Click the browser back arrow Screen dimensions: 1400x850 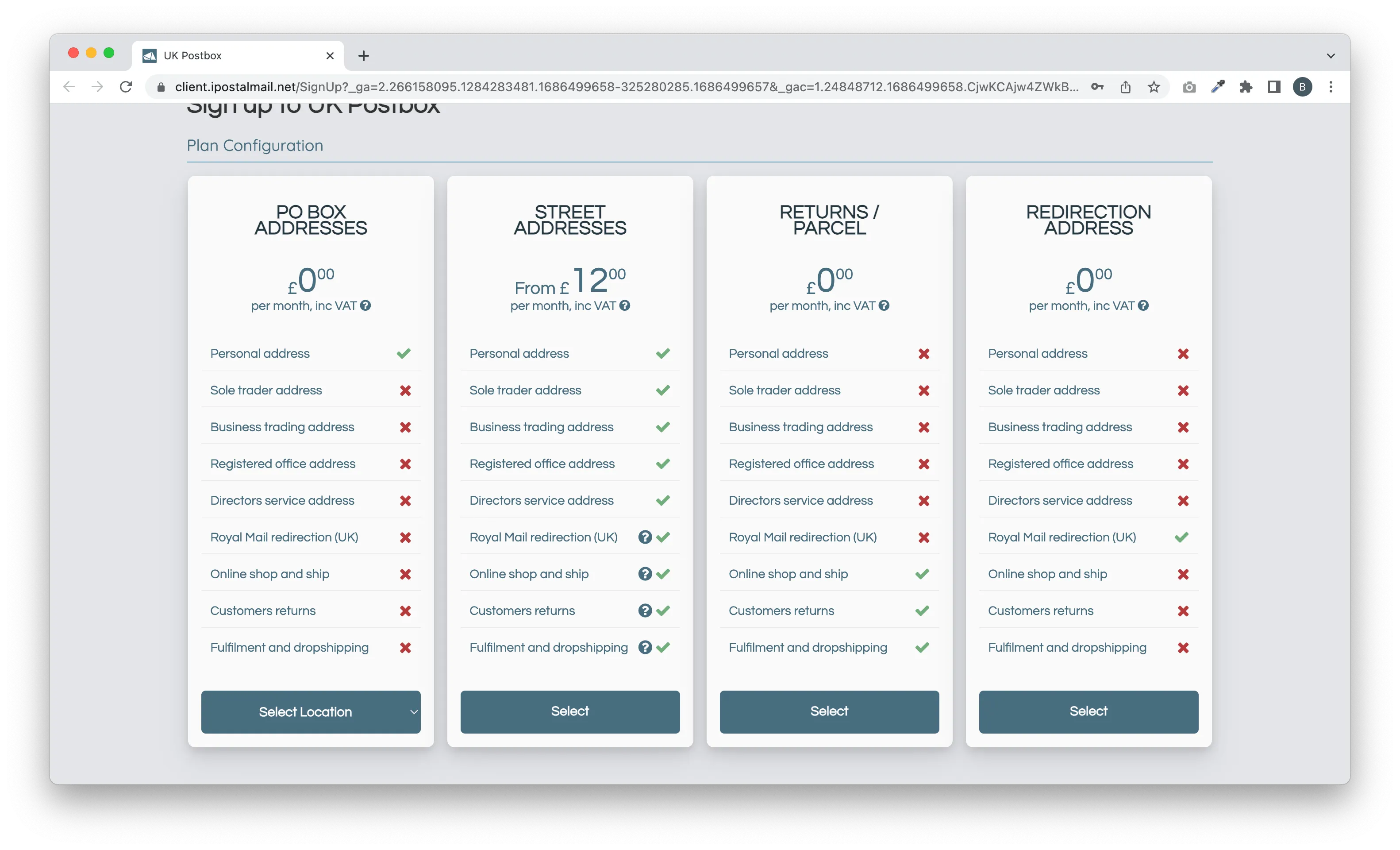coord(69,87)
